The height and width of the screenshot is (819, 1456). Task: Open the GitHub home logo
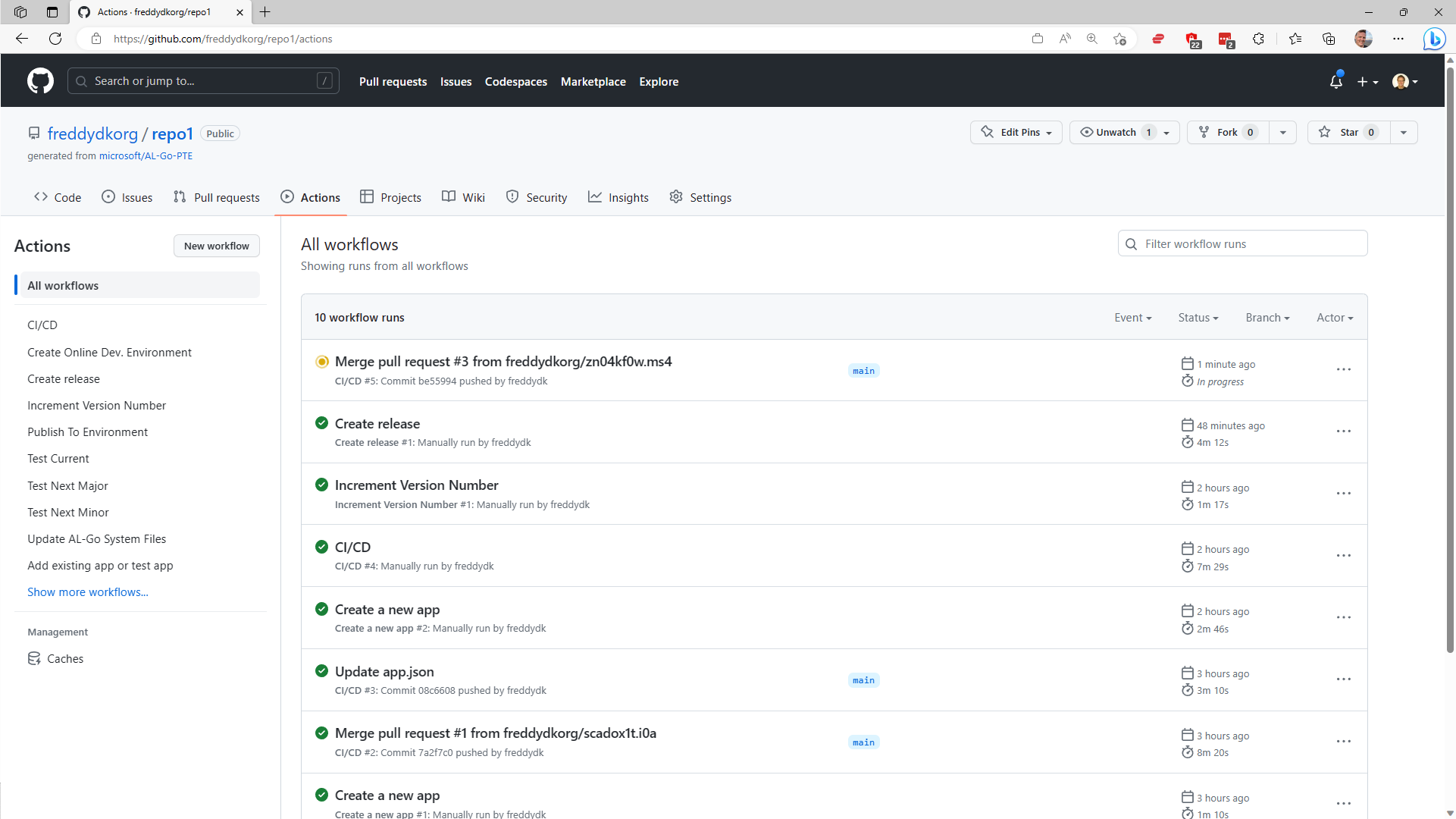pyautogui.click(x=40, y=80)
